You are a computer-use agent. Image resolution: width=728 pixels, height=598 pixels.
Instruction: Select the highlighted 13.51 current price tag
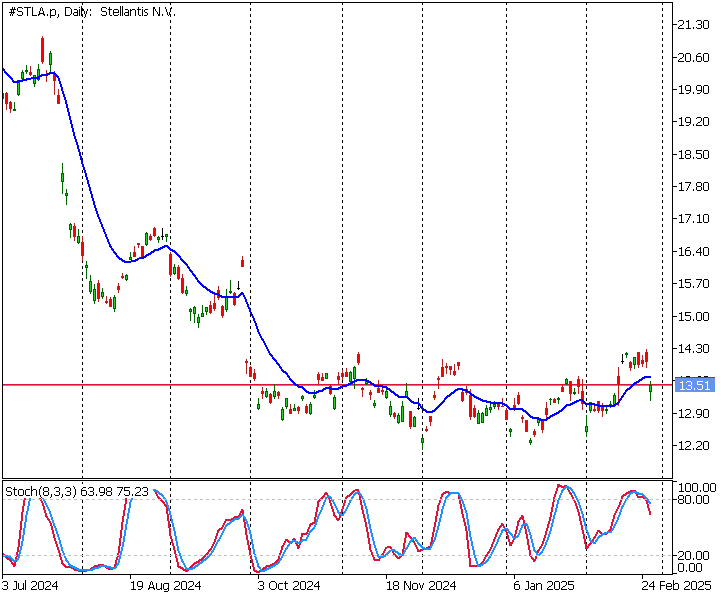coord(694,385)
